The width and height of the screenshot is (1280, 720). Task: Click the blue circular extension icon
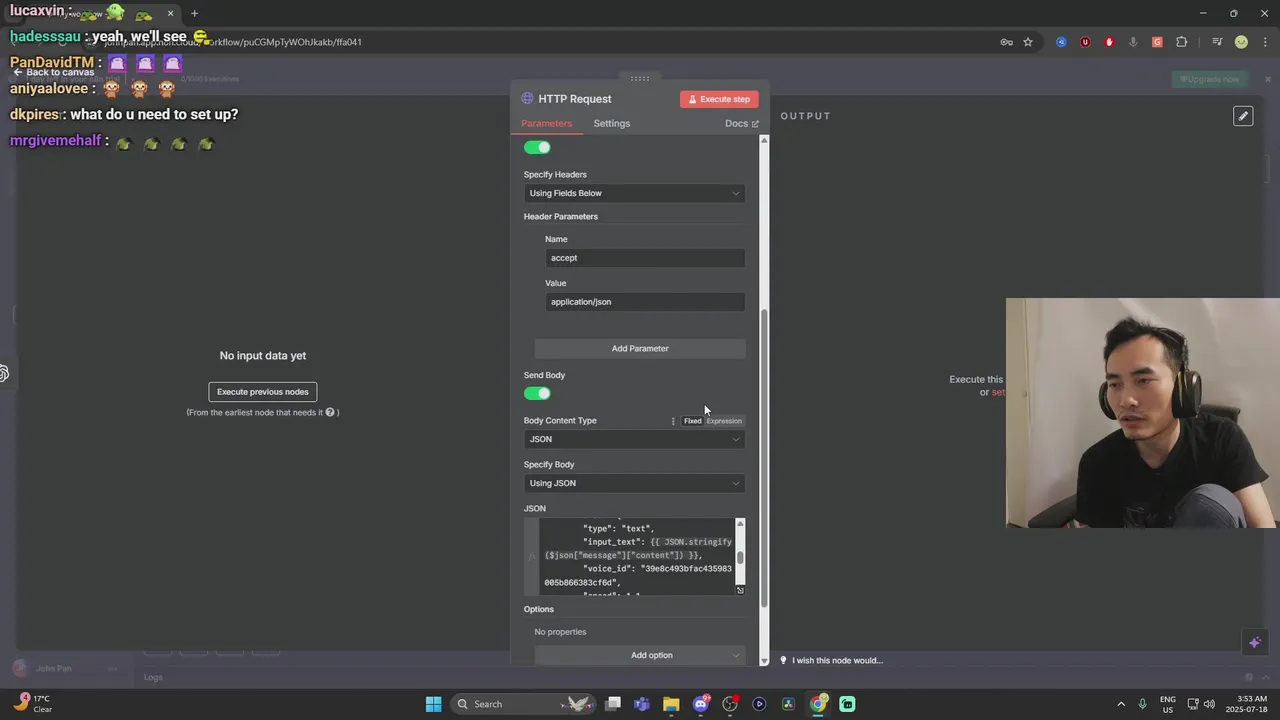[x=1061, y=42]
